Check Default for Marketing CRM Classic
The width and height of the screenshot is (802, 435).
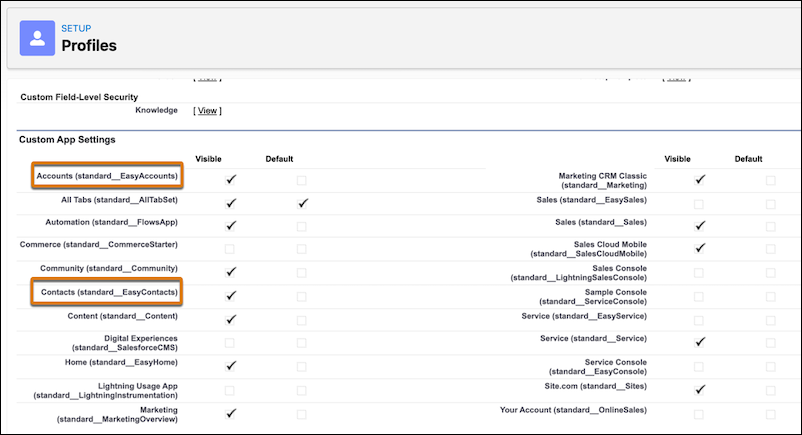click(x=771, y=180)
